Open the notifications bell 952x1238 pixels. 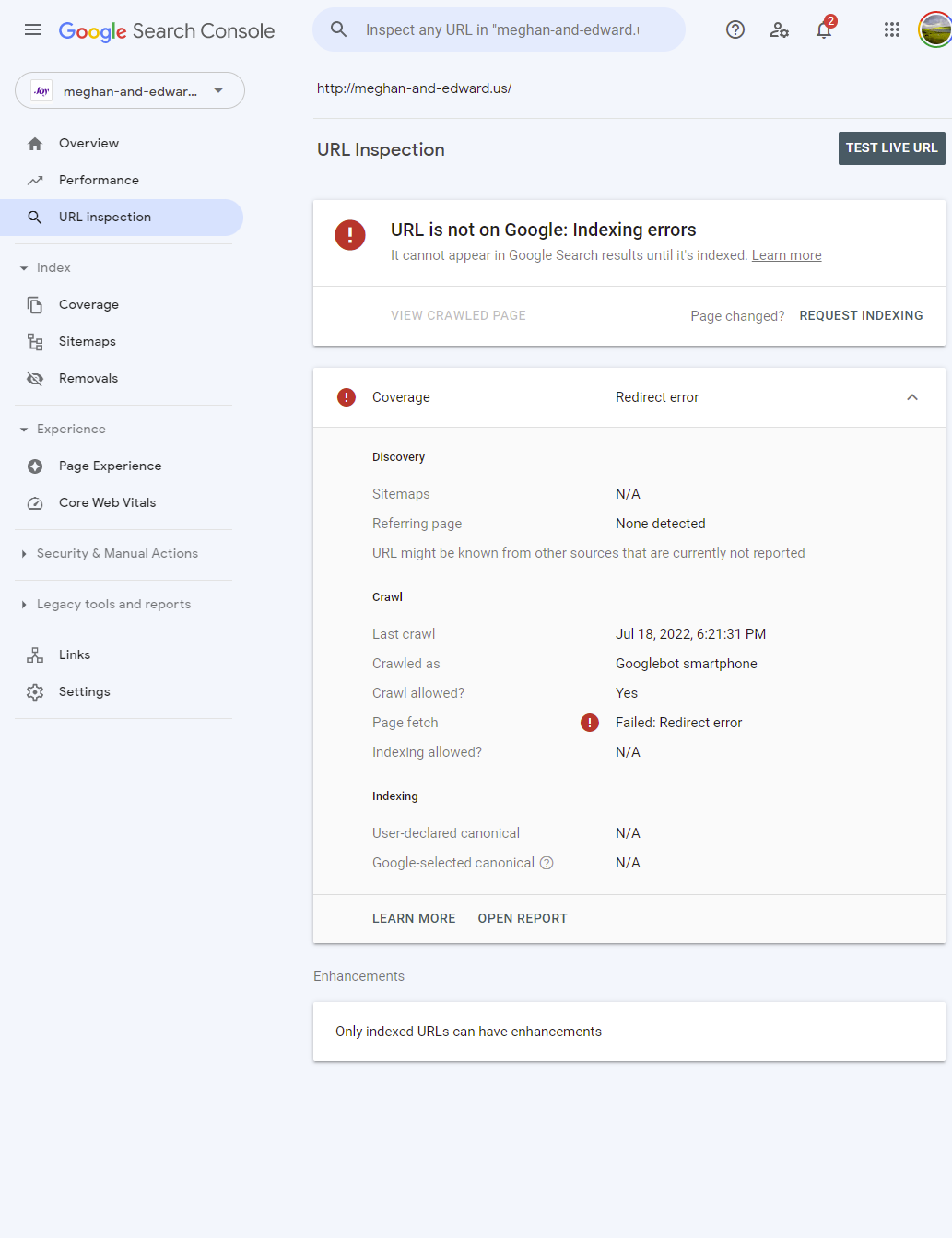(x=824, y=30)
